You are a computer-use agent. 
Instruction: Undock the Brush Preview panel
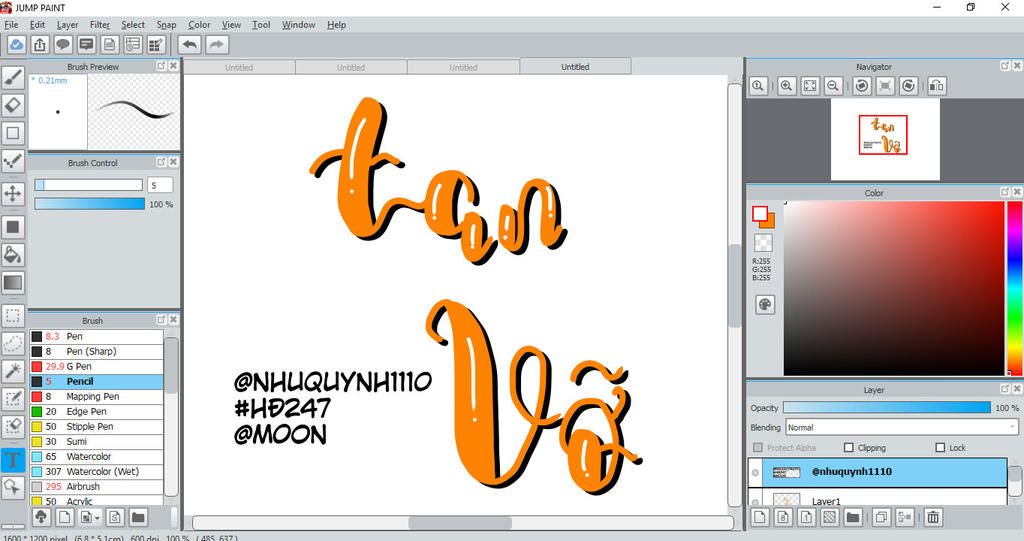[x=161, y=66]
